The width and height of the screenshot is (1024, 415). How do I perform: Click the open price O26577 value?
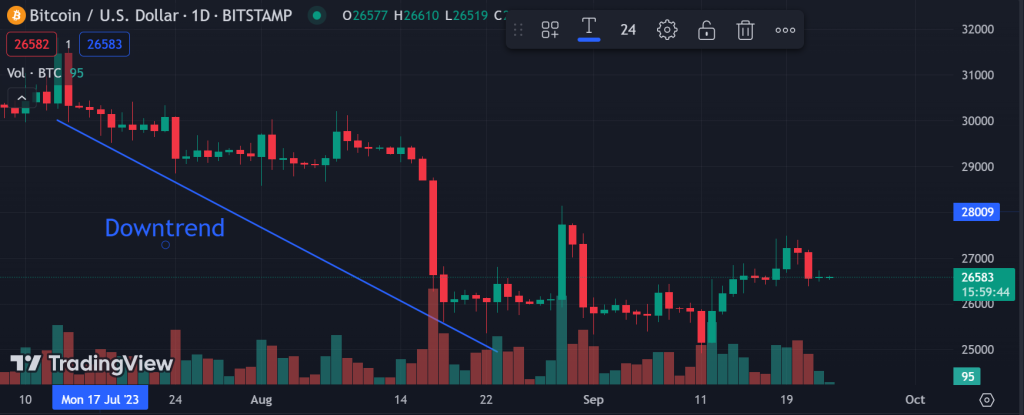pos(366,15)
